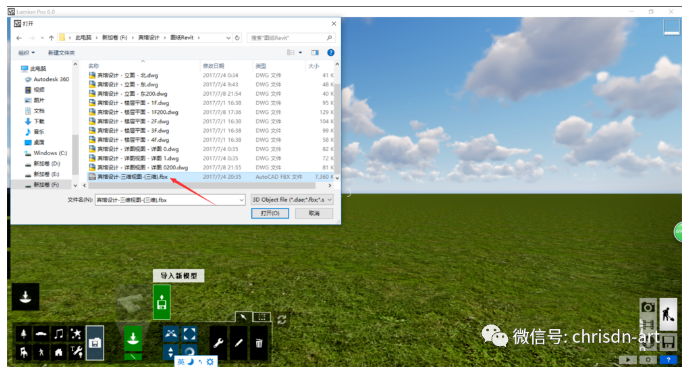Click the IME settings gear icon
684x372 pixels.
[x=210, y=362]
